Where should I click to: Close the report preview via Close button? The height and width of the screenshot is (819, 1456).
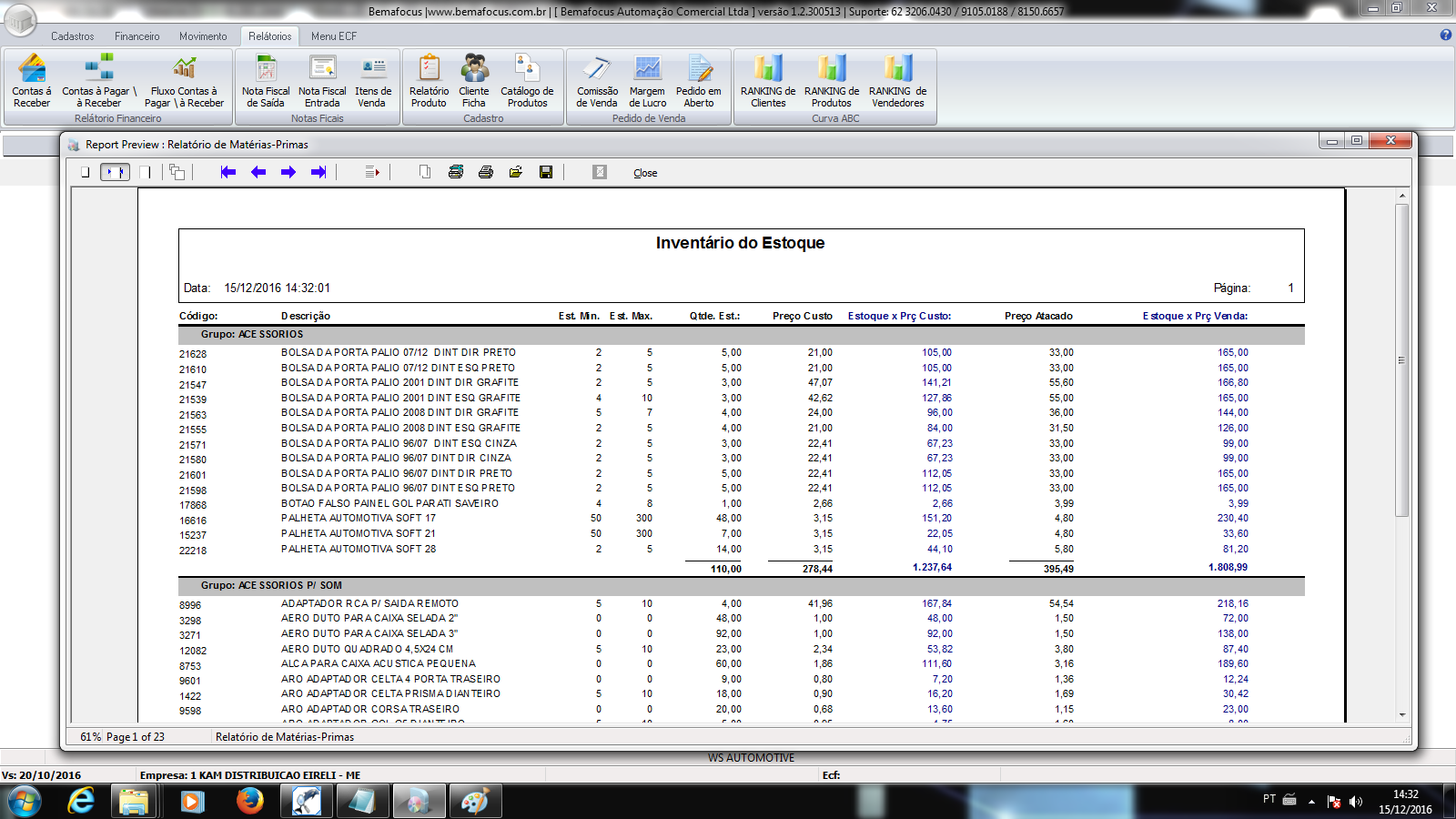pyautogui.click(x=645, y=173)
